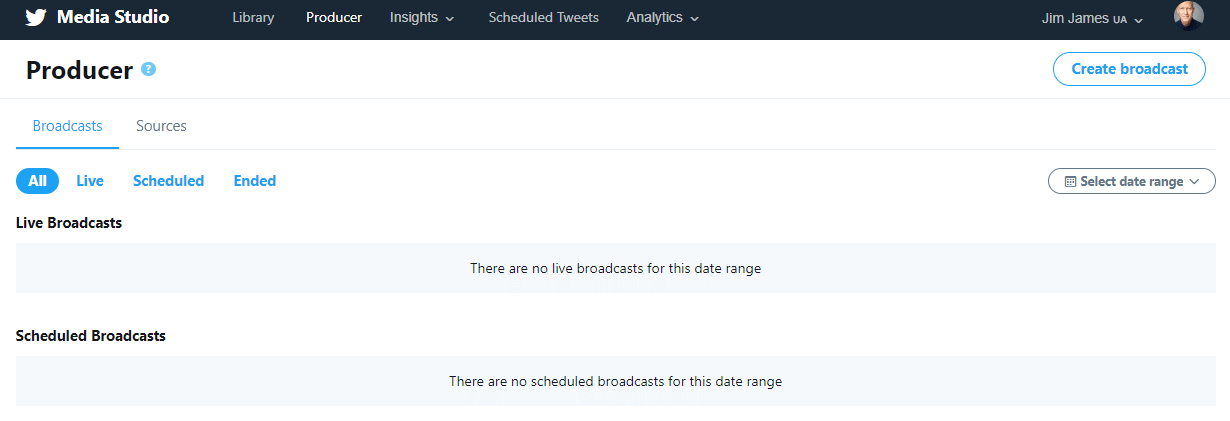The image size is (1230, 421).
Task: Click the Producer help question mark icon
Action: (x=149, y=69)
